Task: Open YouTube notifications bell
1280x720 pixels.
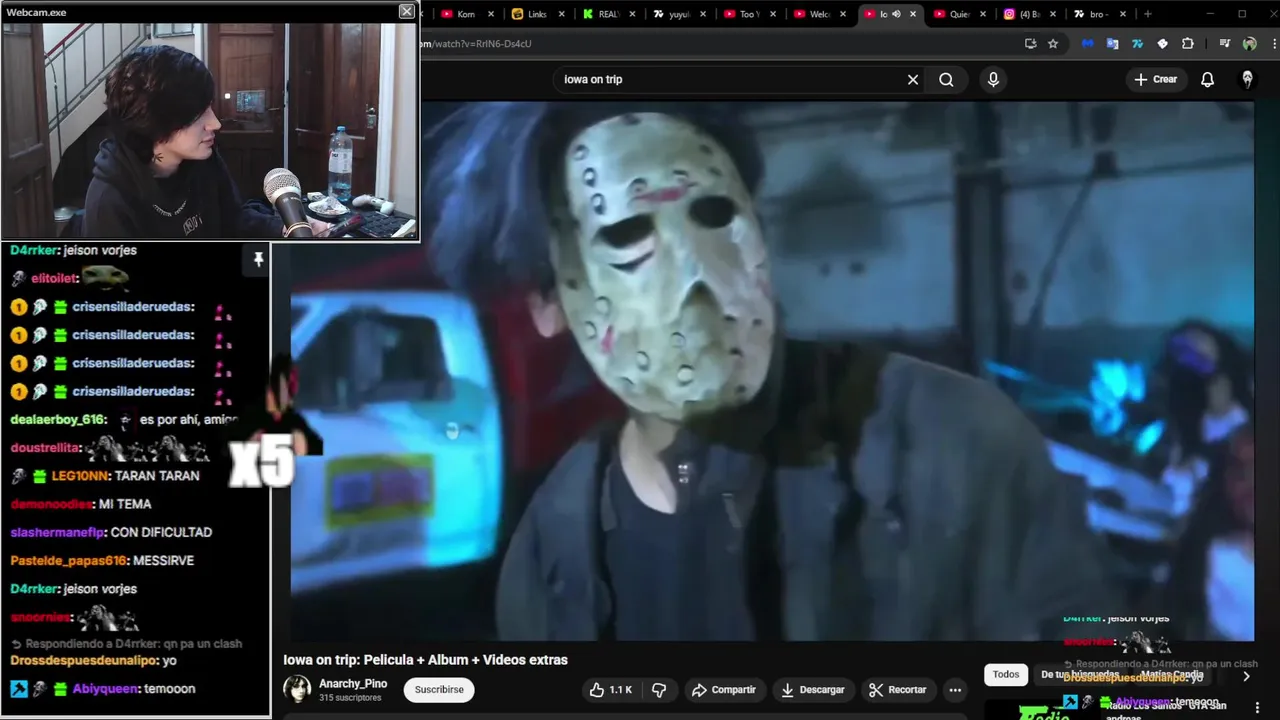Action: coord(1207,80)
